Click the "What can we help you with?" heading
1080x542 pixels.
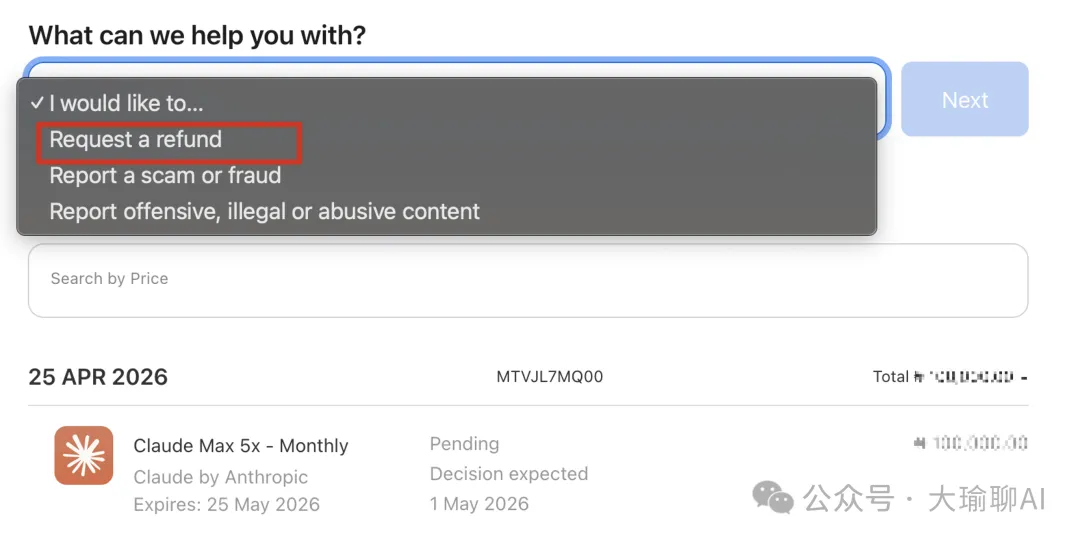(x=197, y=36)
